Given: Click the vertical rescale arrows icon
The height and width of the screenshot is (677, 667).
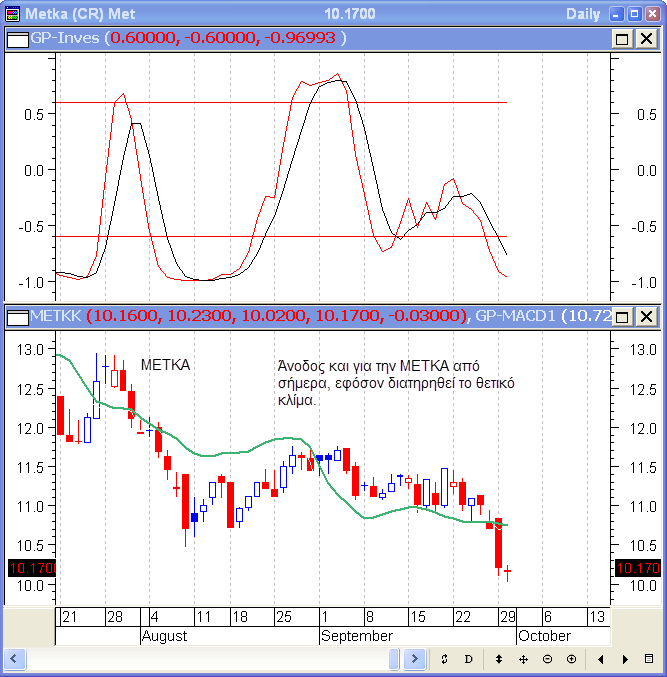Looking at the screenshot, I should coord(499,660).
